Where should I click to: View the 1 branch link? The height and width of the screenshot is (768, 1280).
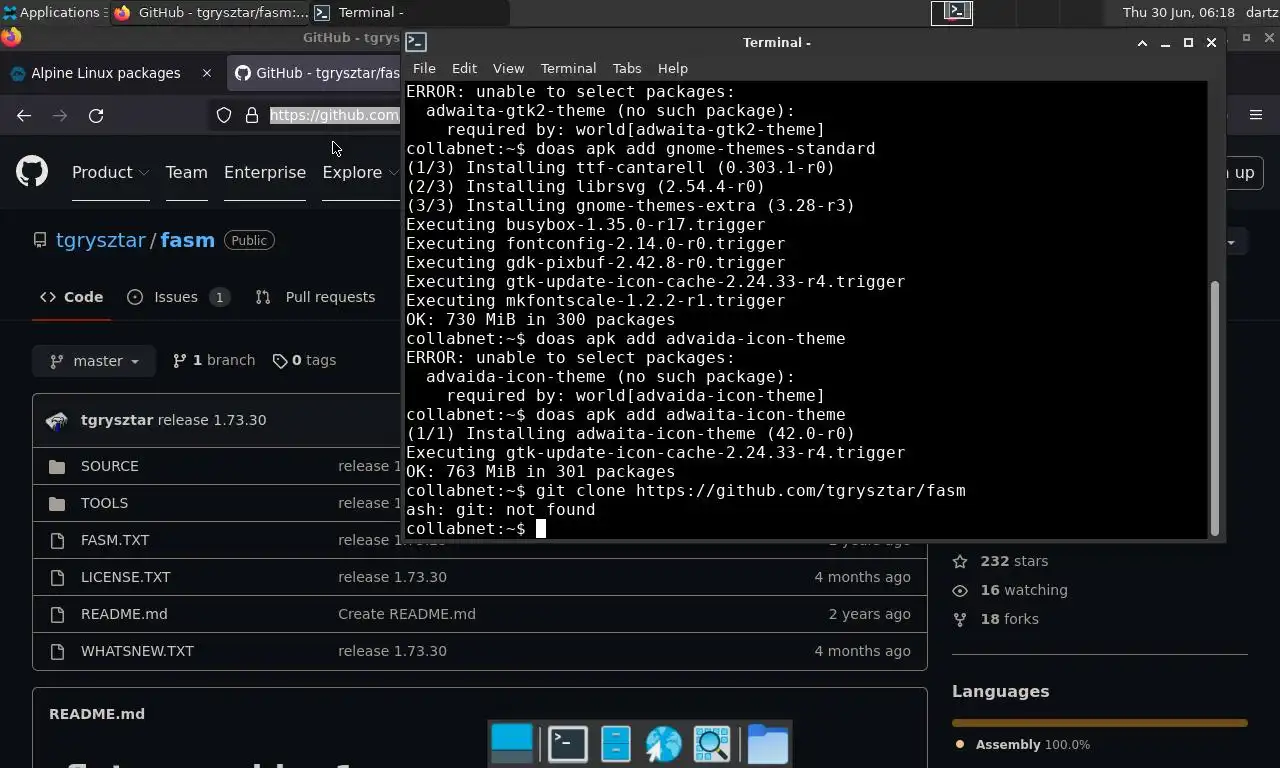pyautogui.click(x=213, y=360)
